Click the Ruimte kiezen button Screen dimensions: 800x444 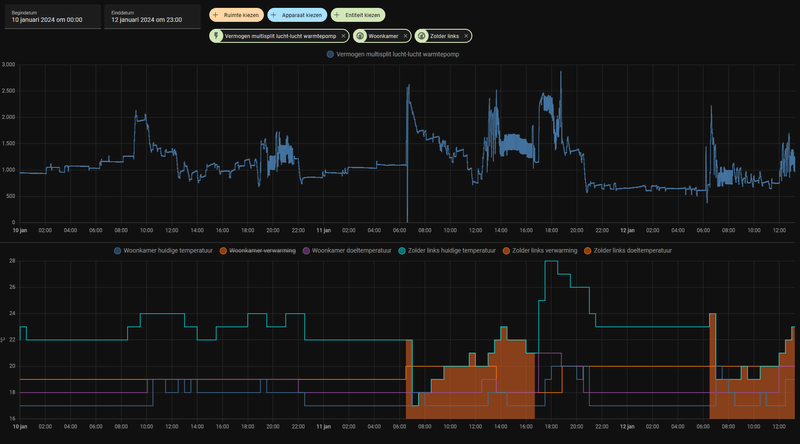(236, 15)
